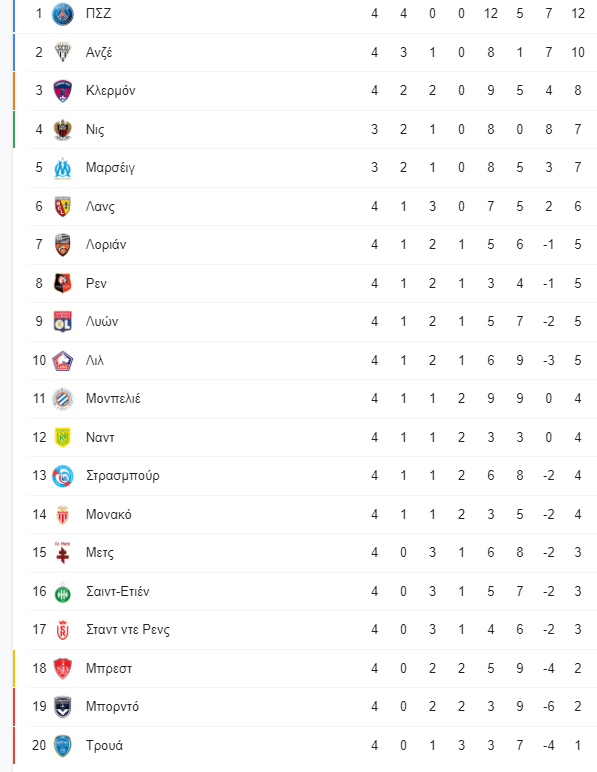This screenshot has width=597, height=772.
Task: Open the Λοριάν team name link
Action: point(106,245)
